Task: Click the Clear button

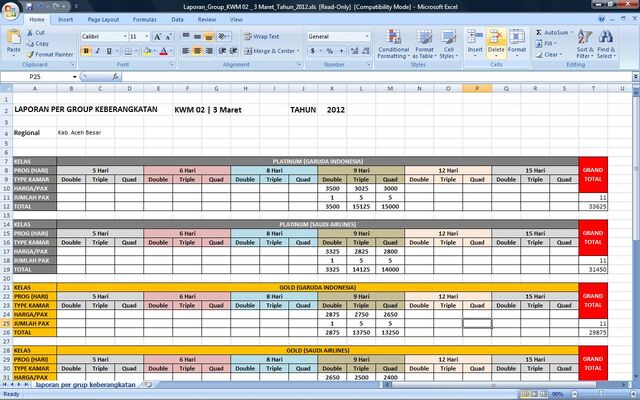Action: [549, 54]
